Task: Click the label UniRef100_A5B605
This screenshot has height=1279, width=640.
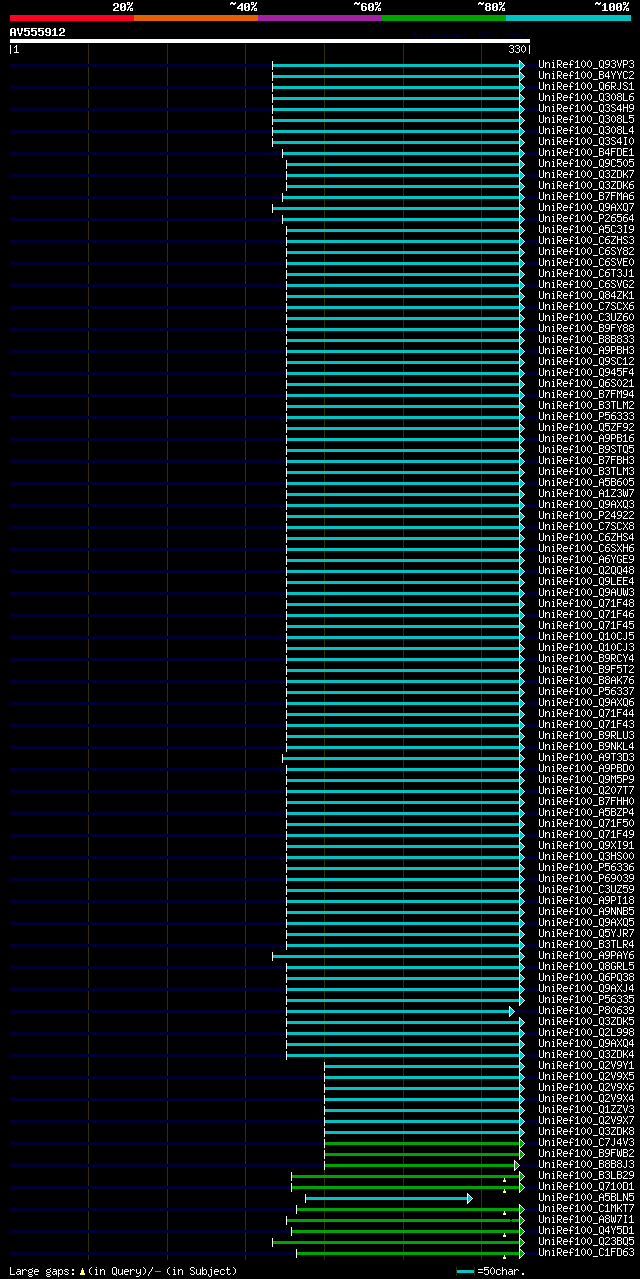Action: (x=586, y=482)
